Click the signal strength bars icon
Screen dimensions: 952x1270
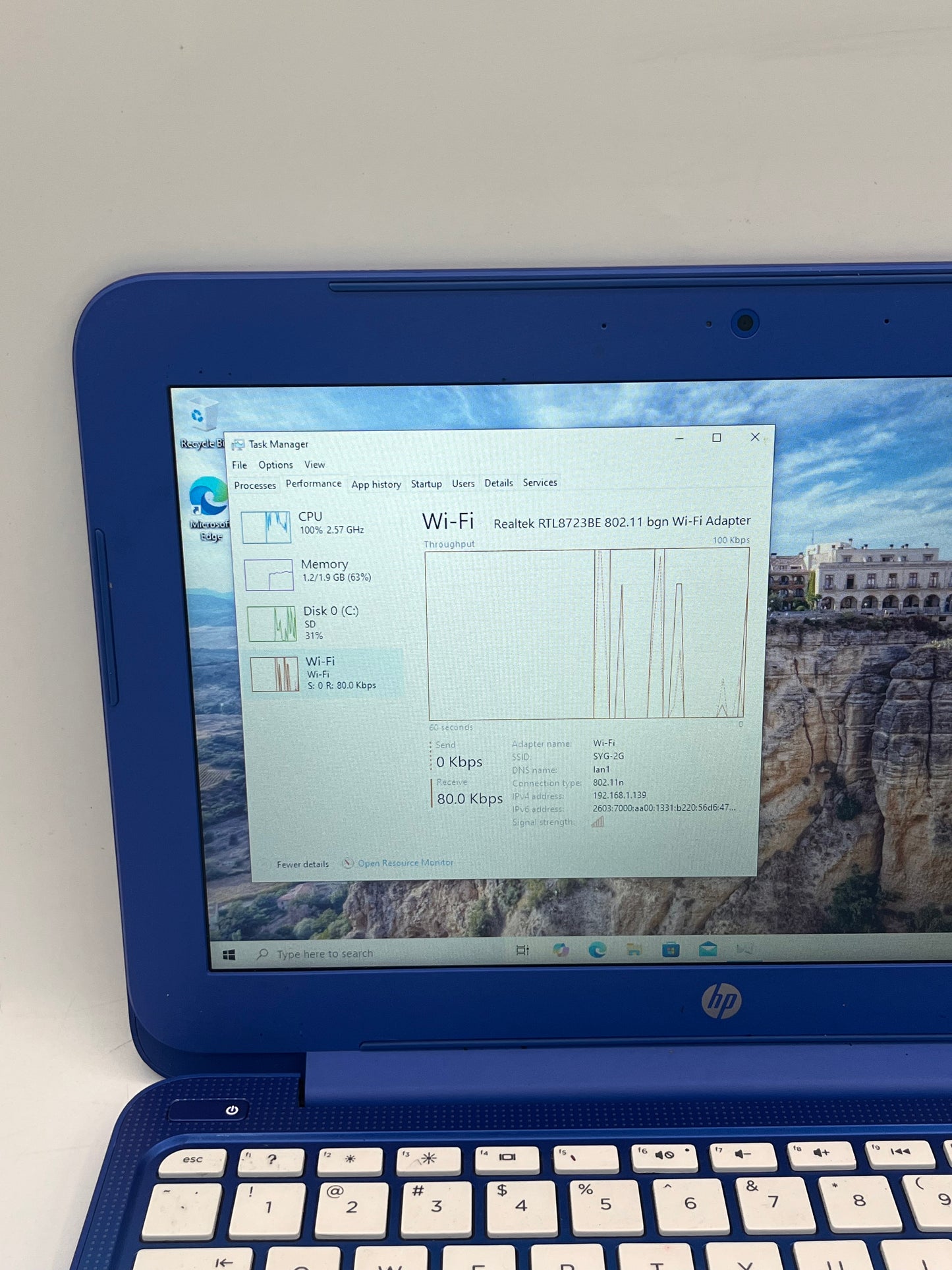pyautogui.click(x=598, y=821)
